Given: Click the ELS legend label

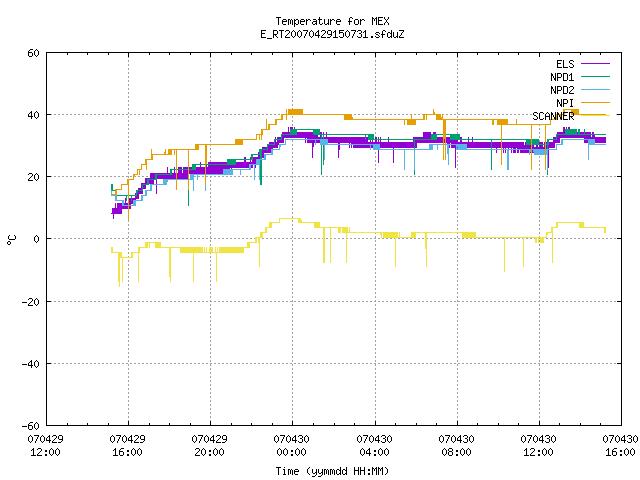Looking at the screenshot, I should tap(565, 64).
